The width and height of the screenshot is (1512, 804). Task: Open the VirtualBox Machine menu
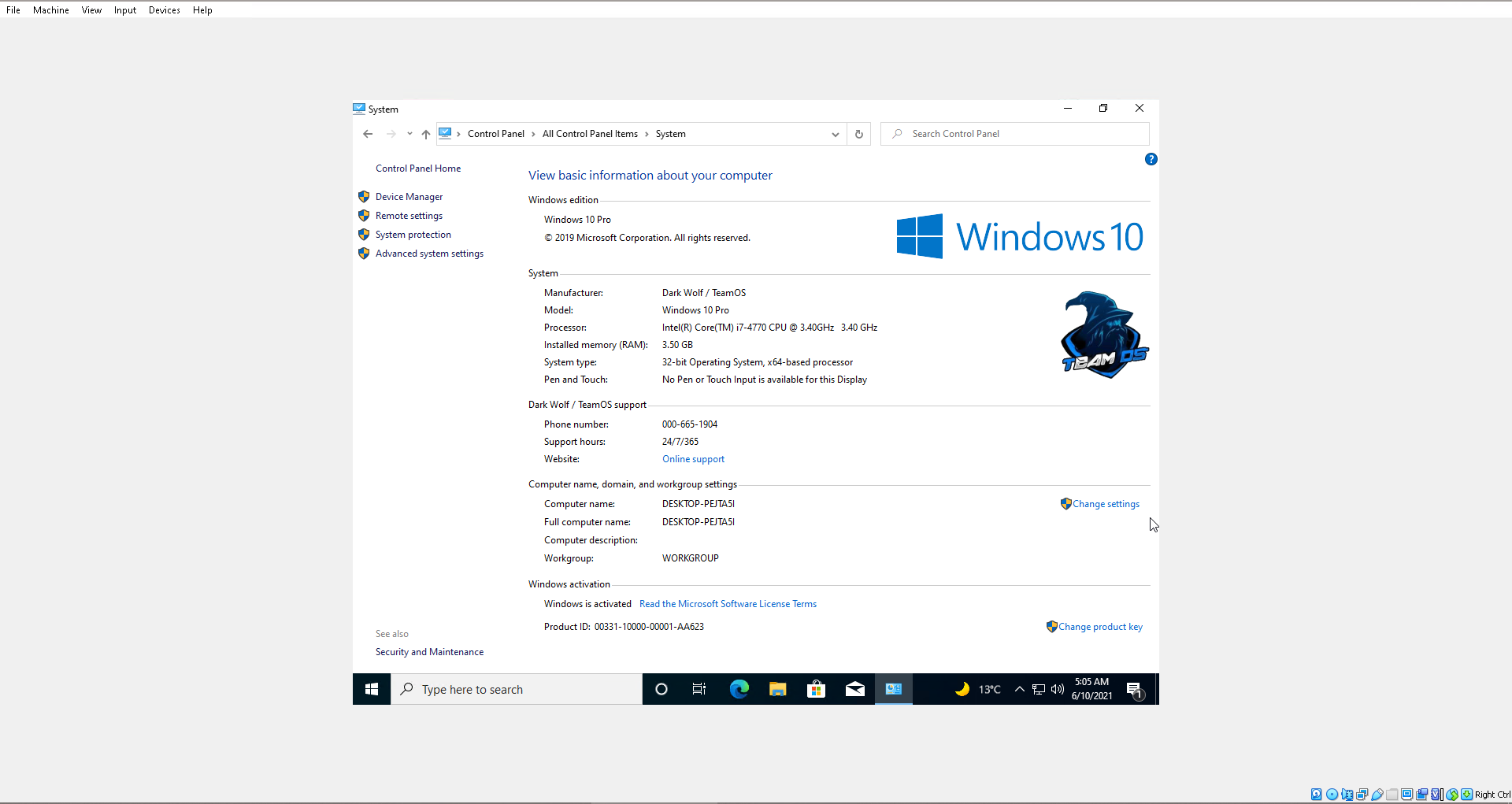pyautogui.click(x=51, y=10)
